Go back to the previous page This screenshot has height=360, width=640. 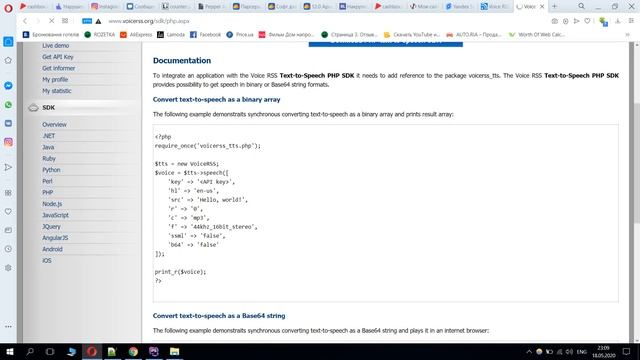25,21
